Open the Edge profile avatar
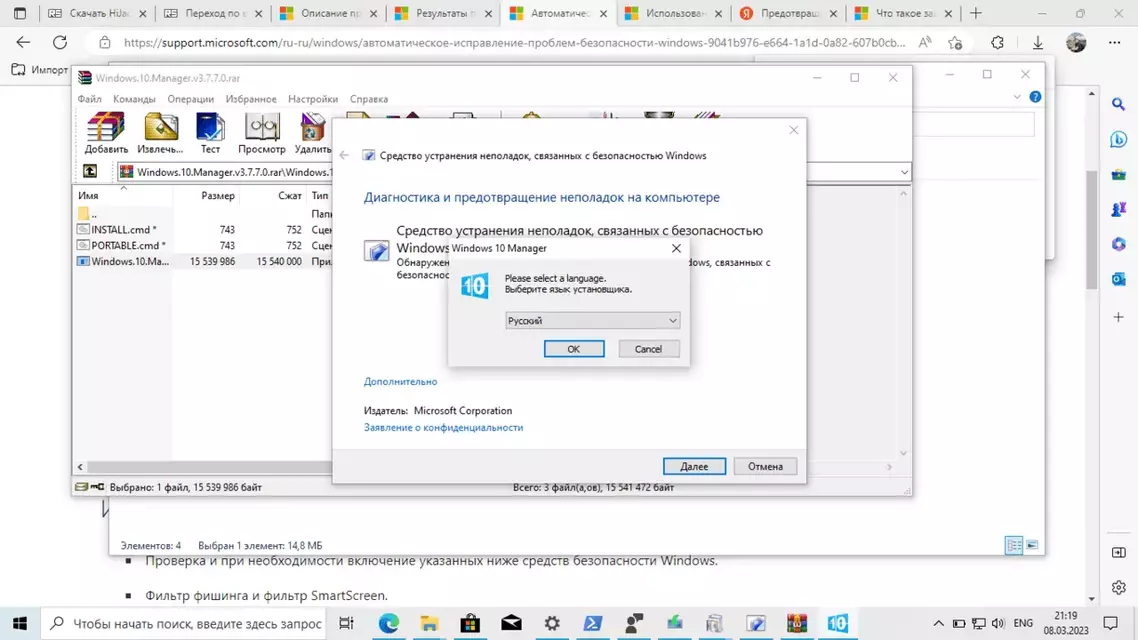1138x640 pixels. click(1076, 43)
